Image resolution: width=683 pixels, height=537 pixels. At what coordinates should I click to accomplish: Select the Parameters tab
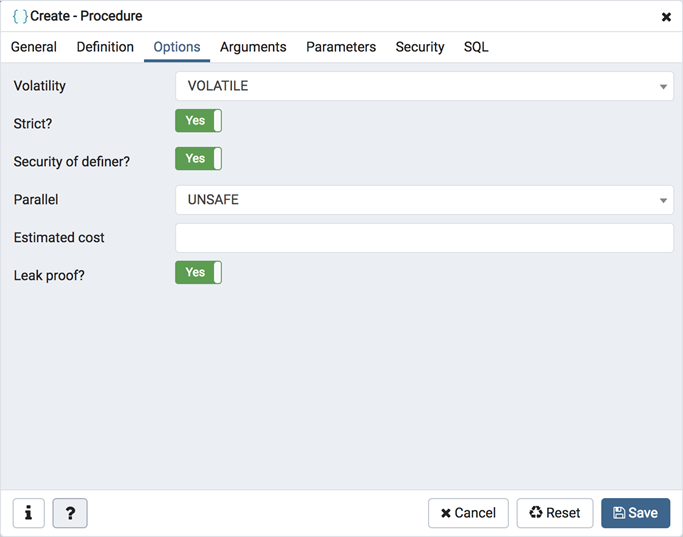tap(341, 47)
